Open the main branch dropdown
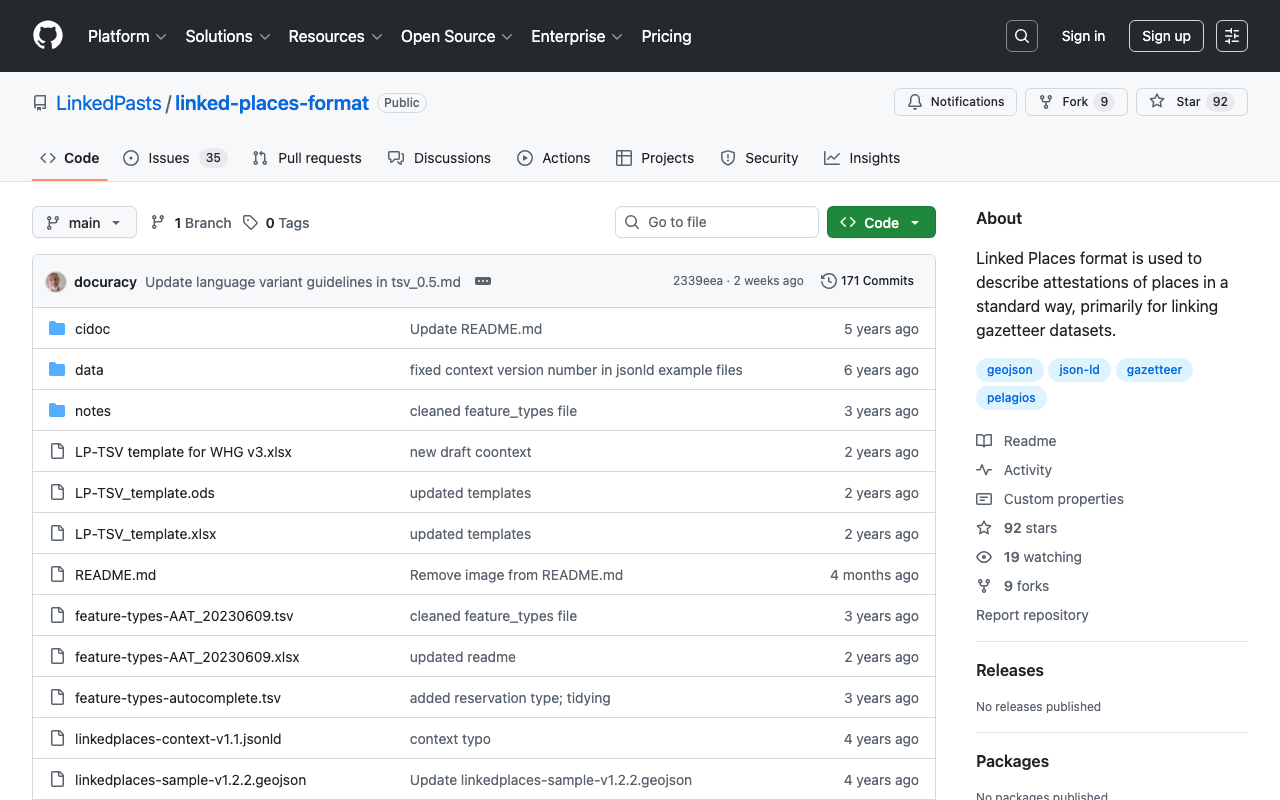 (x=84, y=222)
